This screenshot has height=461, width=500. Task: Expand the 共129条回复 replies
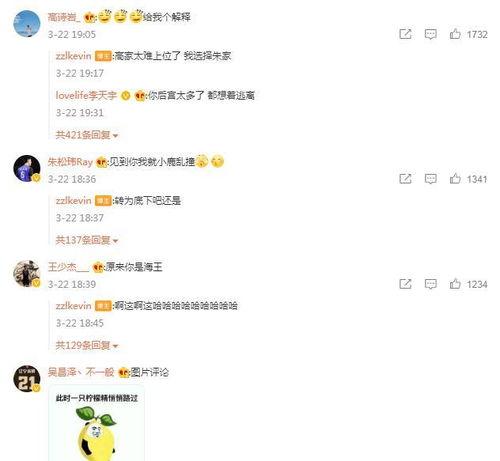coord(87,345)
